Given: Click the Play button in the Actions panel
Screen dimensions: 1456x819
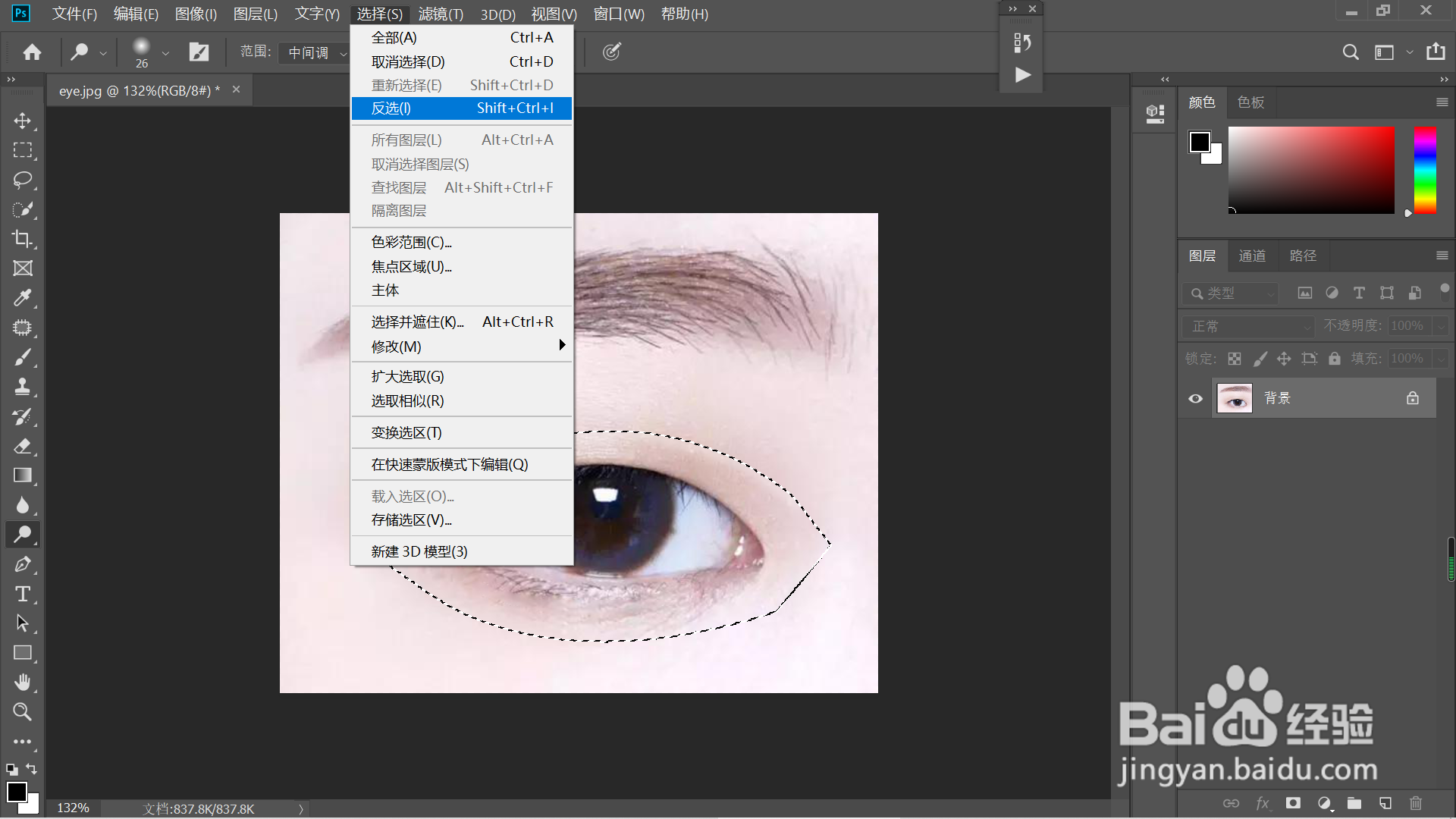Looking at the screenshot, I should click(1022, 75).
